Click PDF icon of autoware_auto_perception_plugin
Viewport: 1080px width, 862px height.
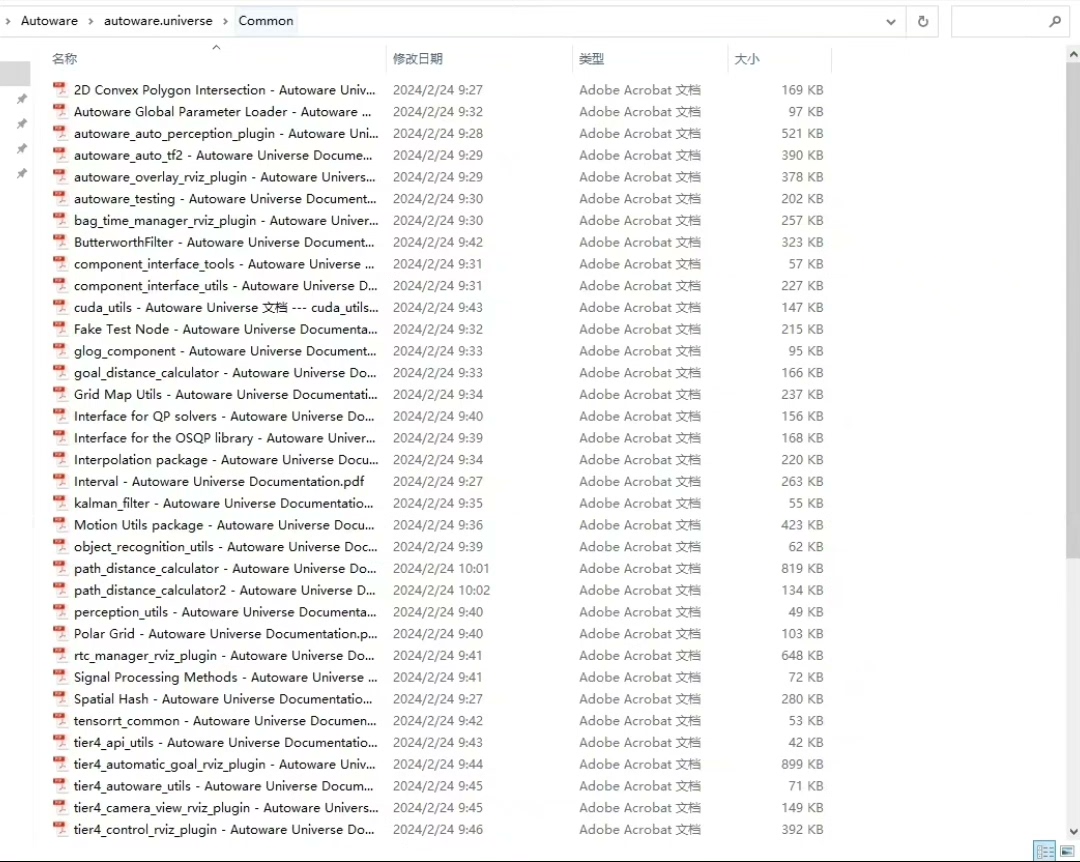61,133
